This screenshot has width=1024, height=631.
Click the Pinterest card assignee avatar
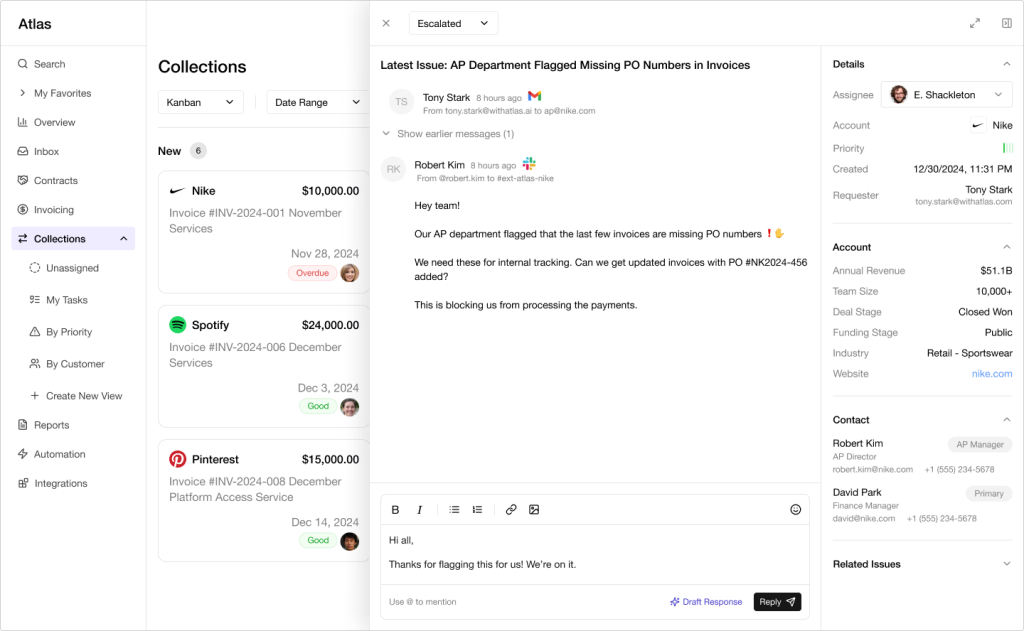[x=350, y=542]
